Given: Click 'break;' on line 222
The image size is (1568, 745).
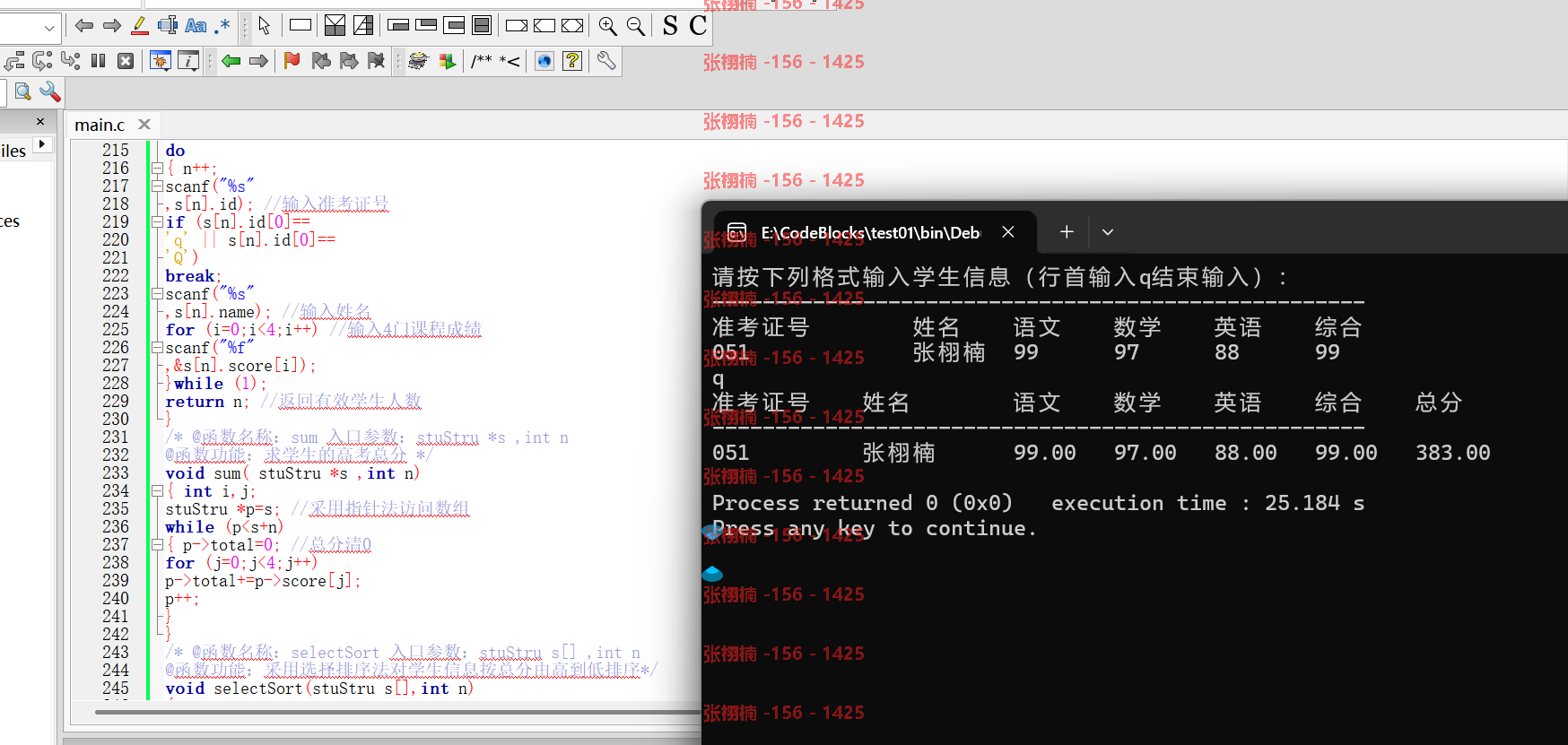Looking at the screenshot, I should (x=193, y=276).
